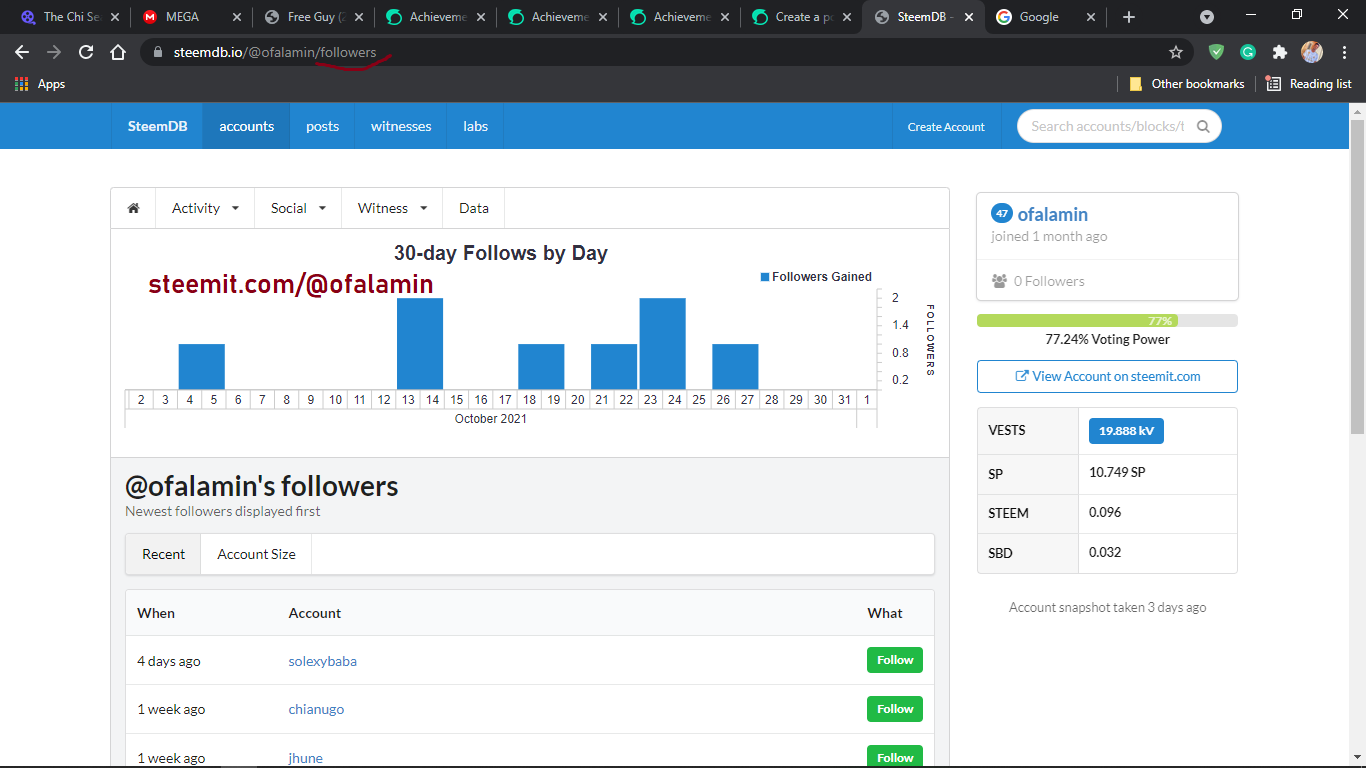Open the Other bookmarks folder

click(1187, 84)
